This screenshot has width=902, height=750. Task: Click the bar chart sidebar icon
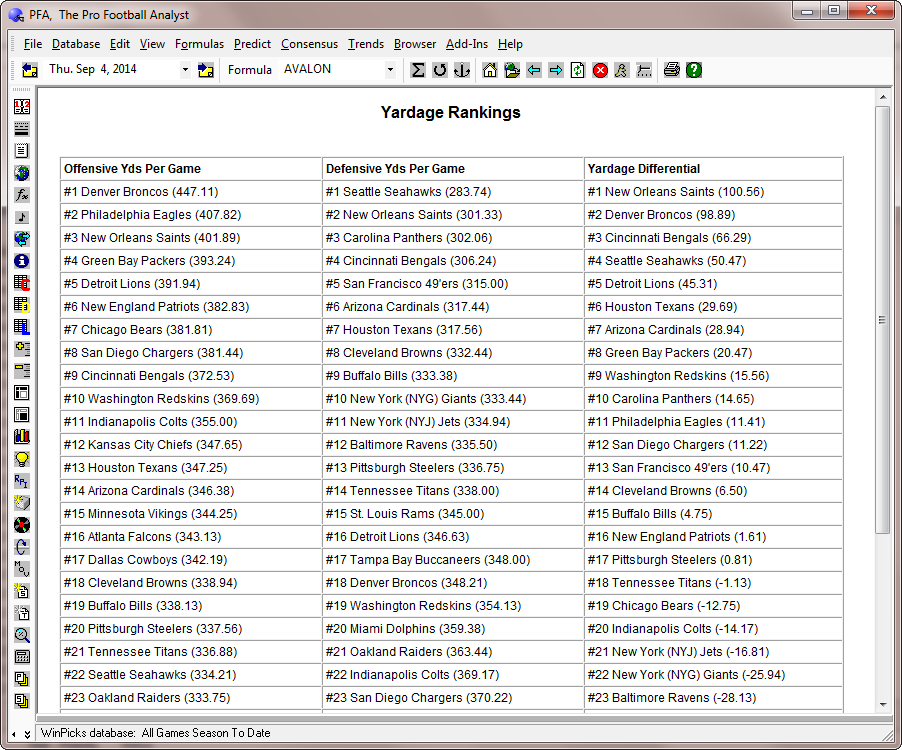point(22,437)
